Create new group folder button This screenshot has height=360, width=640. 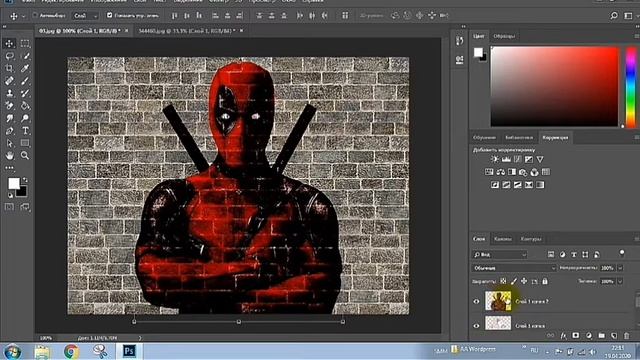[601, 336]
